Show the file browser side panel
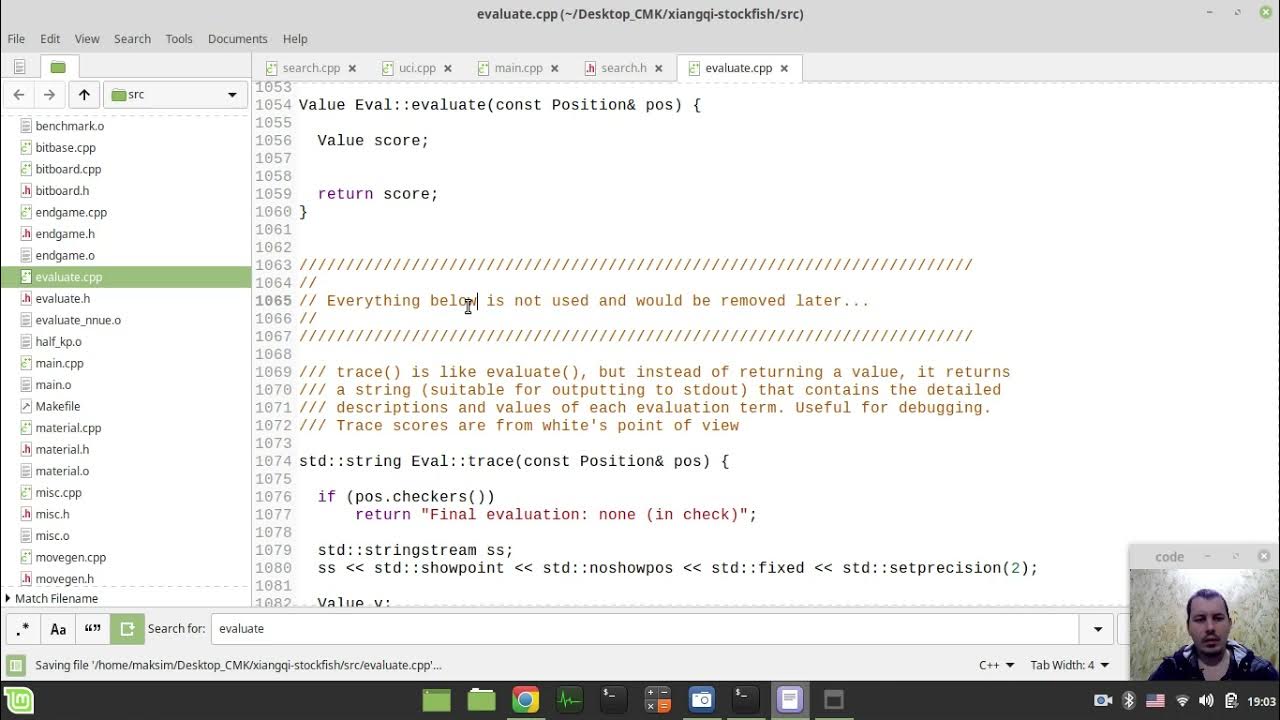The width and height of the screenshot is (1280, 720). point(58,67)
